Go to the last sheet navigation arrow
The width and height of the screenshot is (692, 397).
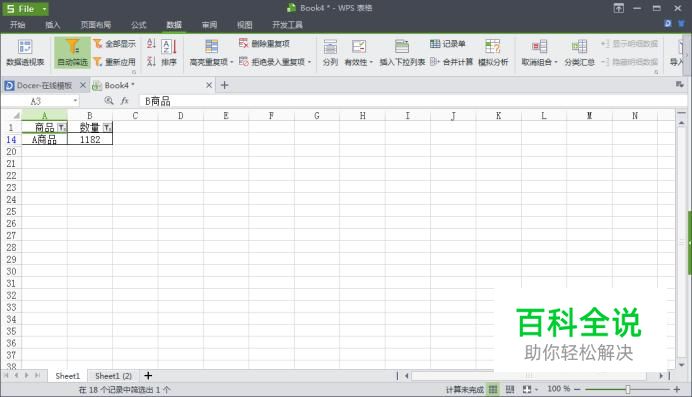tap(38, 375)
